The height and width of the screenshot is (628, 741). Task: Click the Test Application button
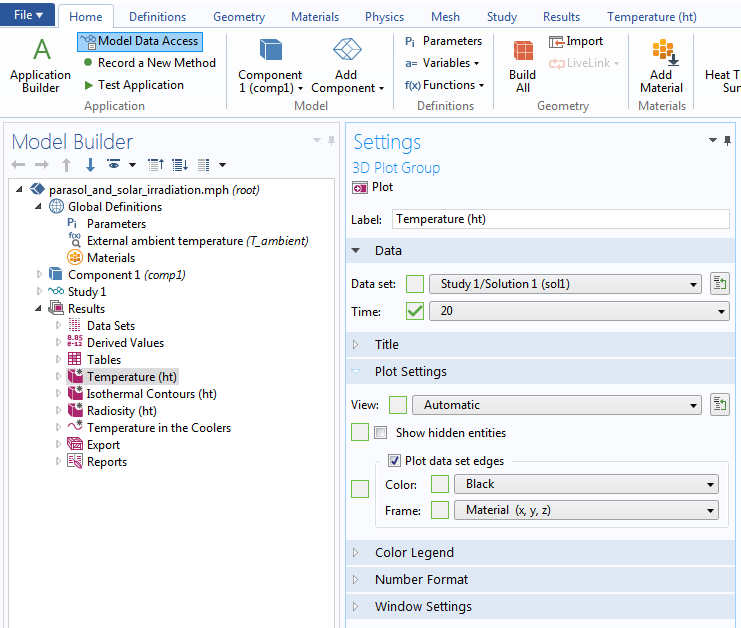140,85
